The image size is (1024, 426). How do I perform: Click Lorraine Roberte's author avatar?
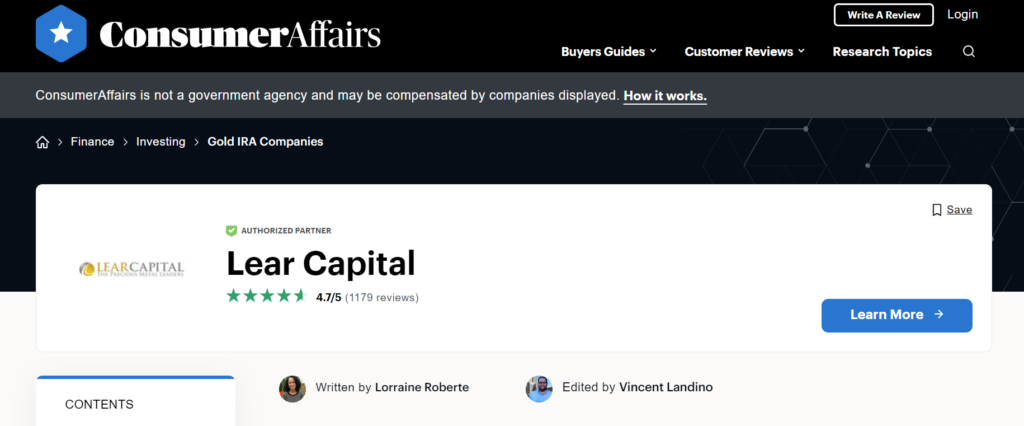pyautogui.click(x=292, y=388)
